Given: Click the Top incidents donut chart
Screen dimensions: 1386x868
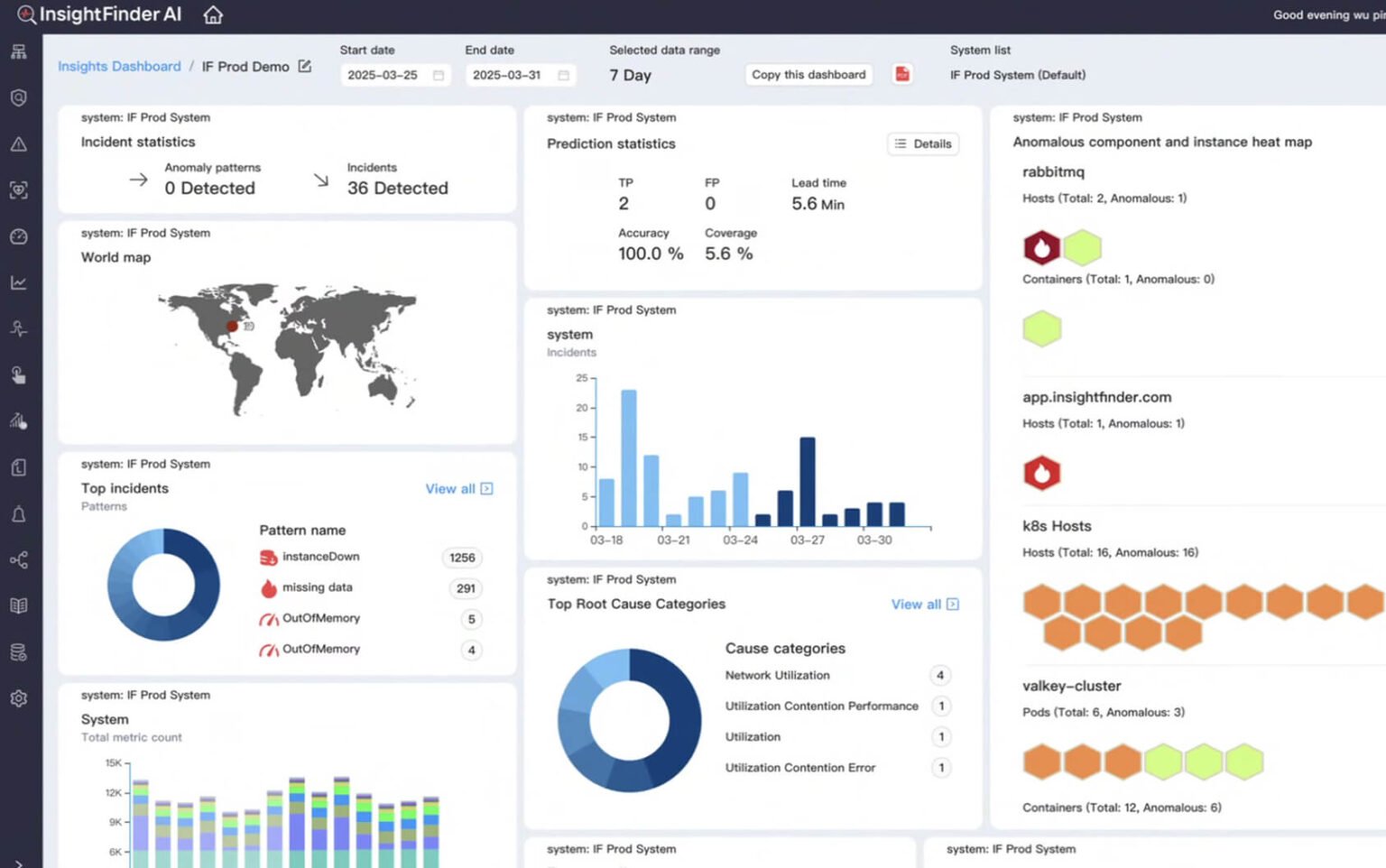Looking at the screenshot, I should pyautogui.click(x=163, y=585).
